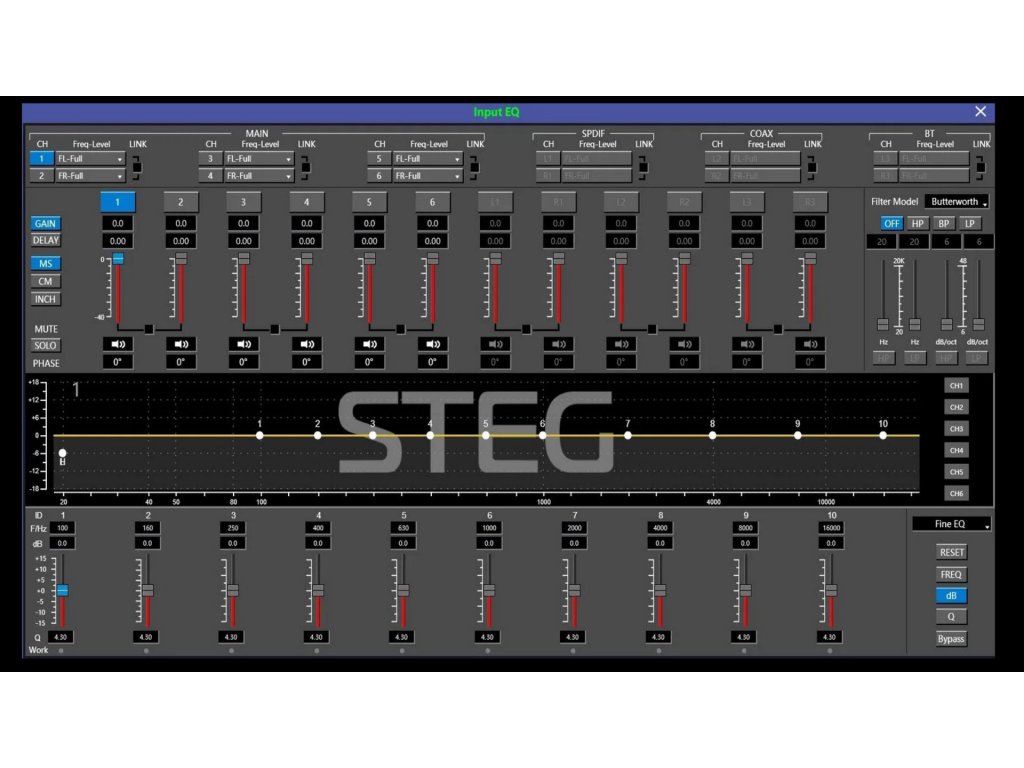Mute channel 5 with its speaker icon

(370, 344)
